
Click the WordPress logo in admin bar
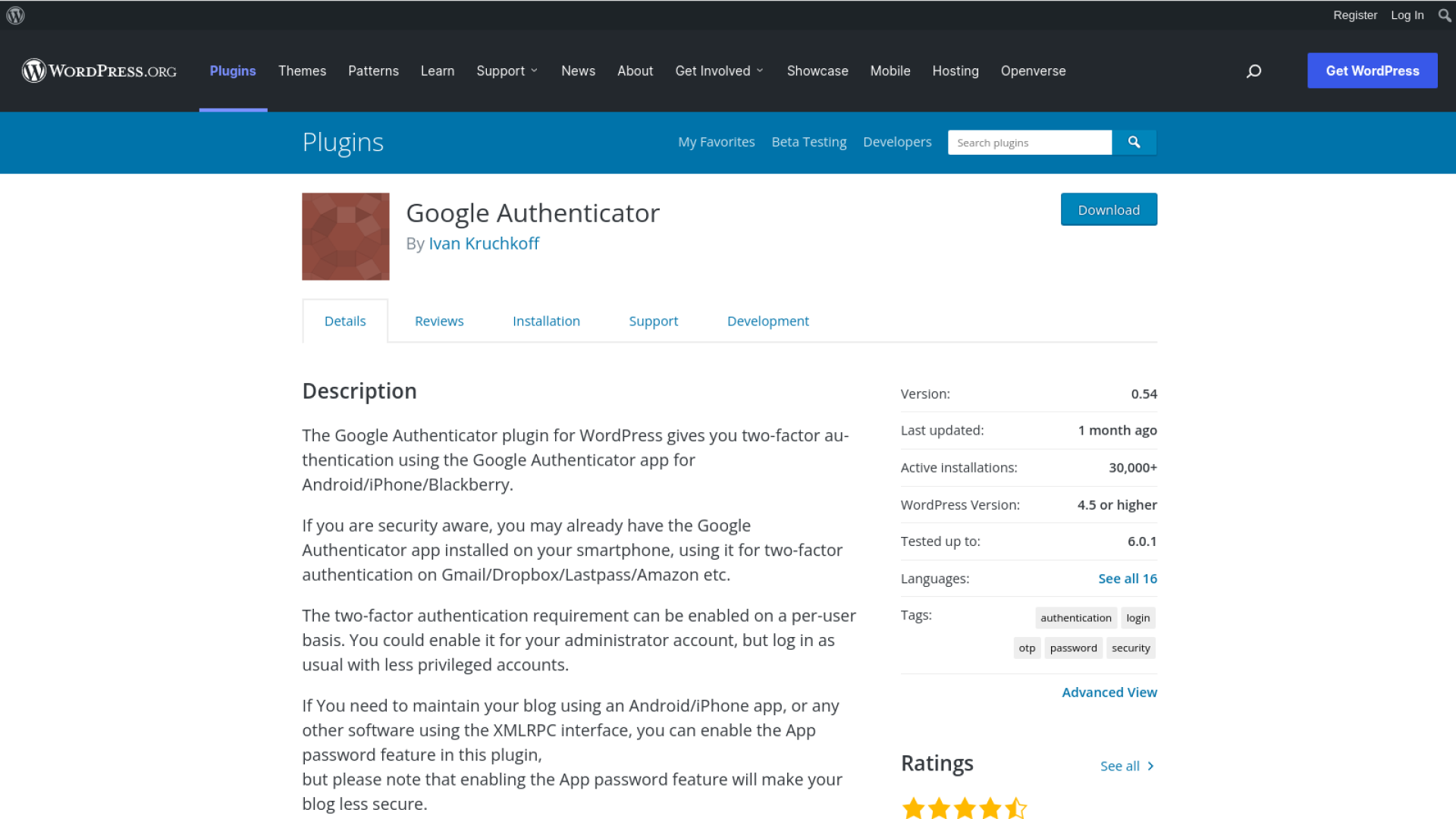coord(15,15)
